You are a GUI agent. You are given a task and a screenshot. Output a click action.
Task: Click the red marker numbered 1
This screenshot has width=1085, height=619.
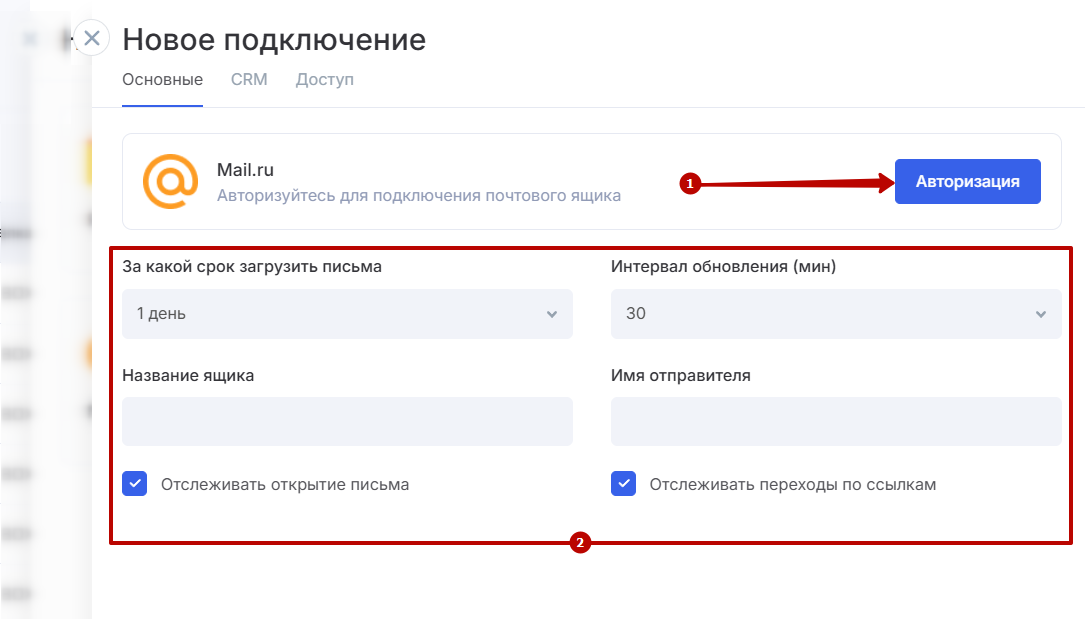pyautogui.click(x=688, y=183)
